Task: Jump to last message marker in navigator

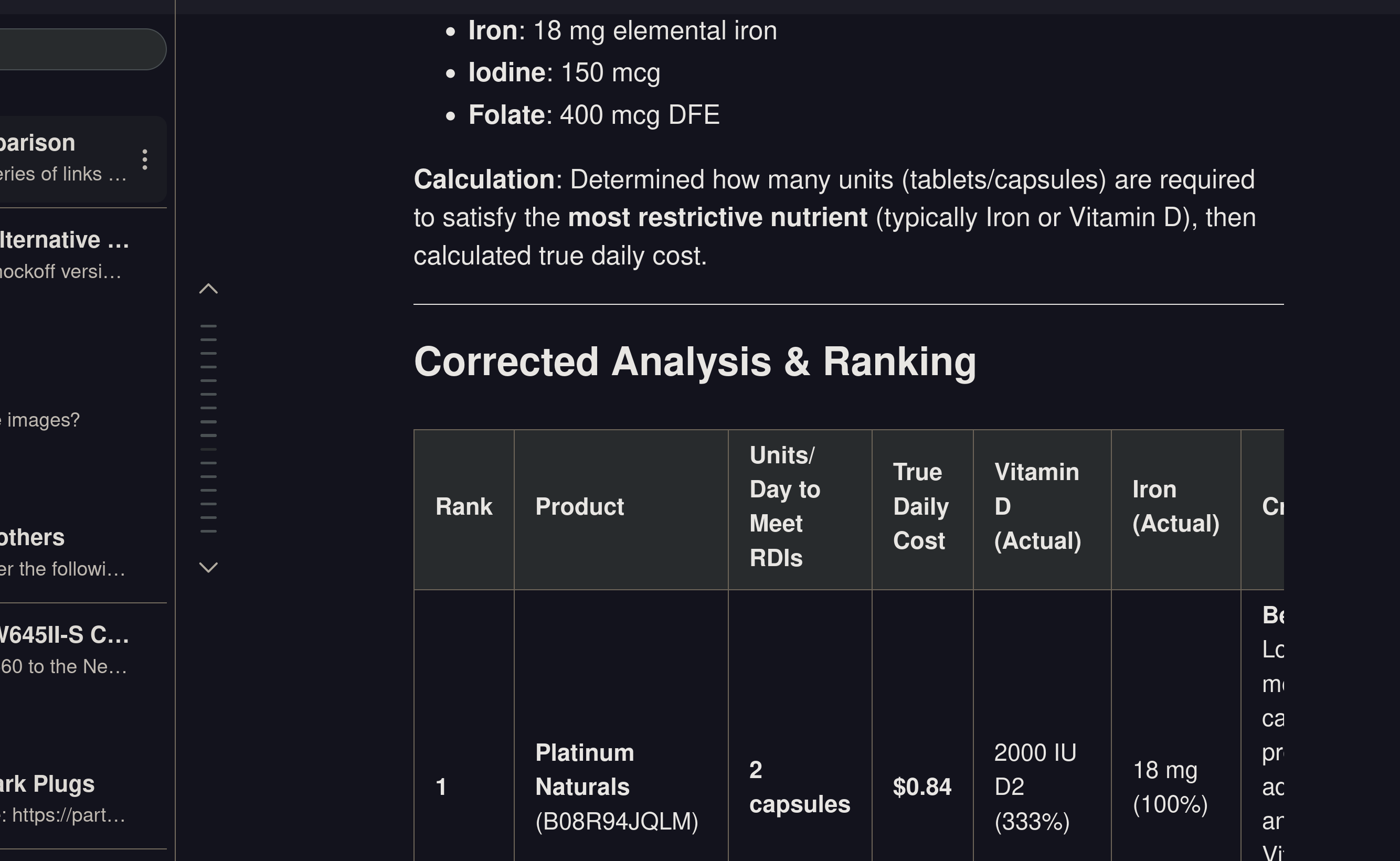Action: tap(208, 532)
